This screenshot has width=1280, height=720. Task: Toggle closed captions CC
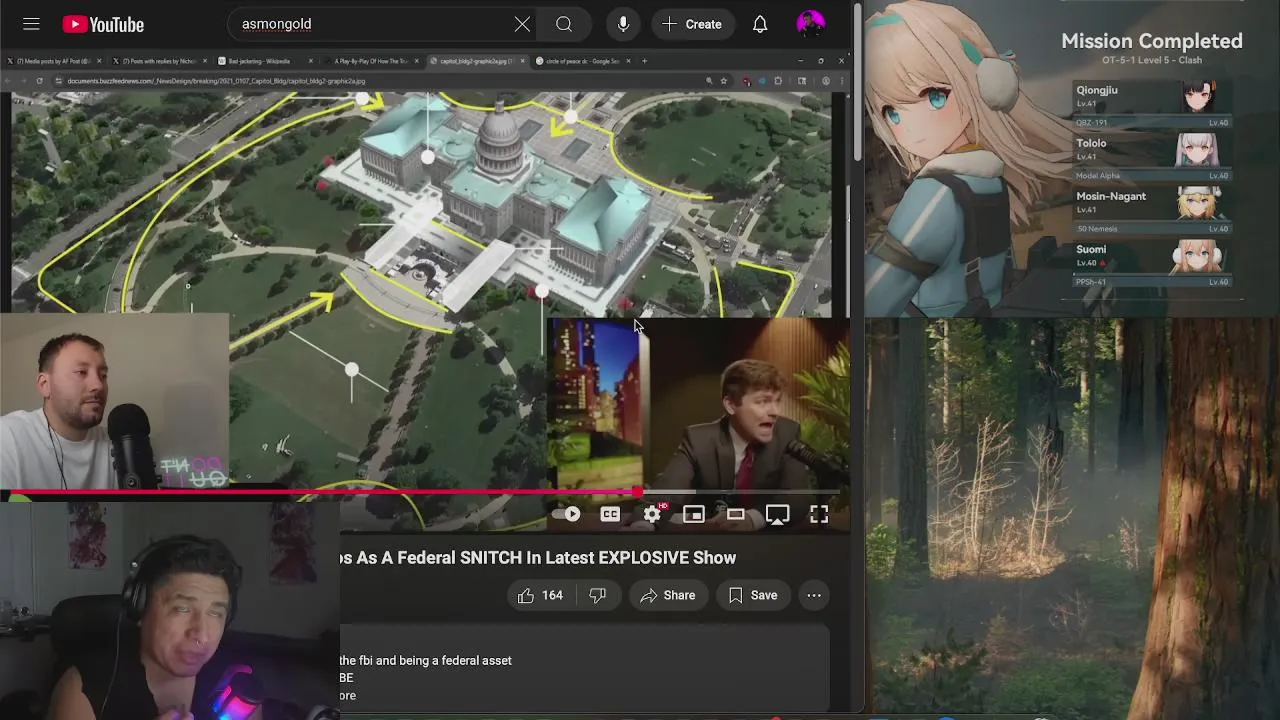click(610, 514)
